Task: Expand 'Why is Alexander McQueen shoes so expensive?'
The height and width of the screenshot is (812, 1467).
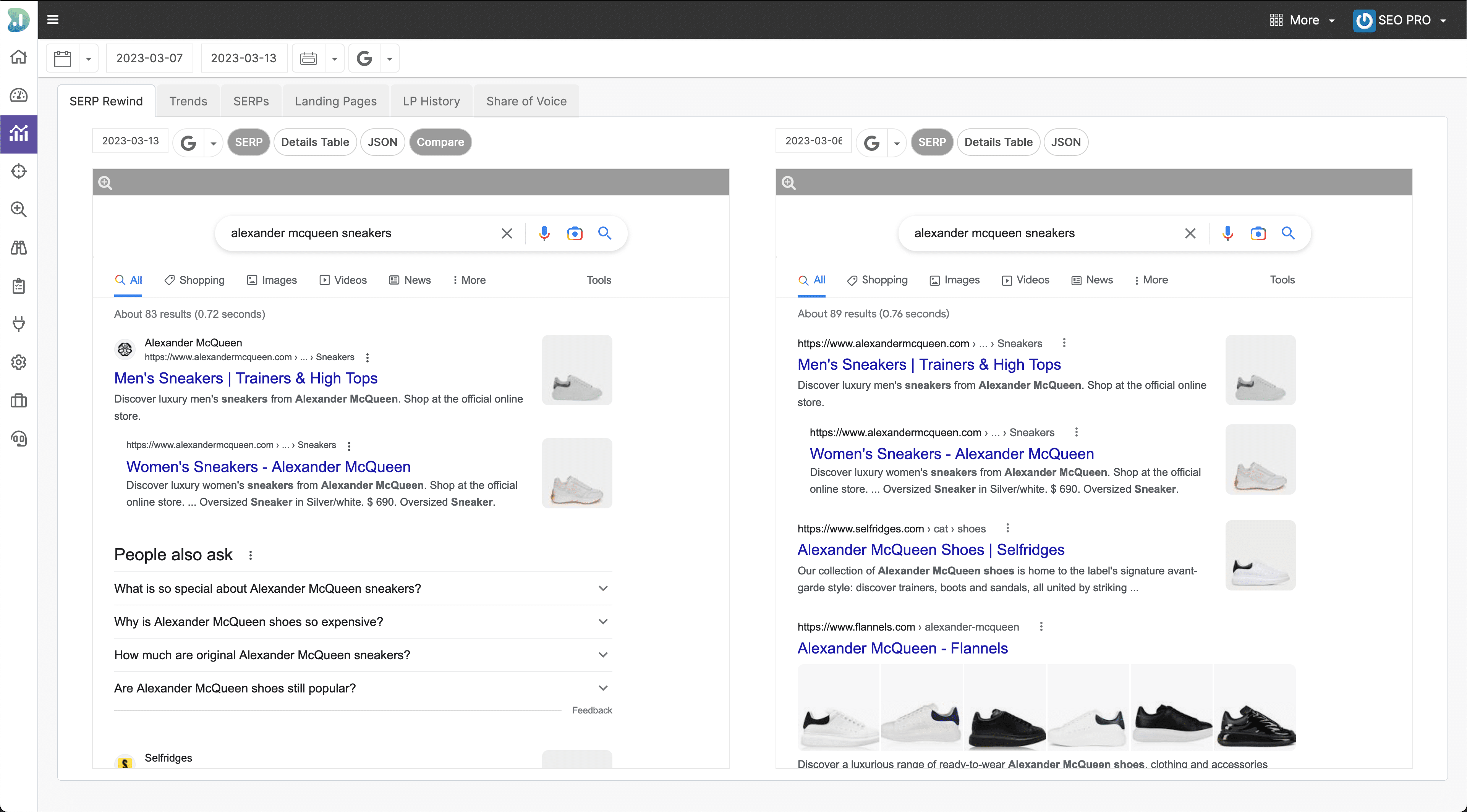Action: (x=363, y=622)
